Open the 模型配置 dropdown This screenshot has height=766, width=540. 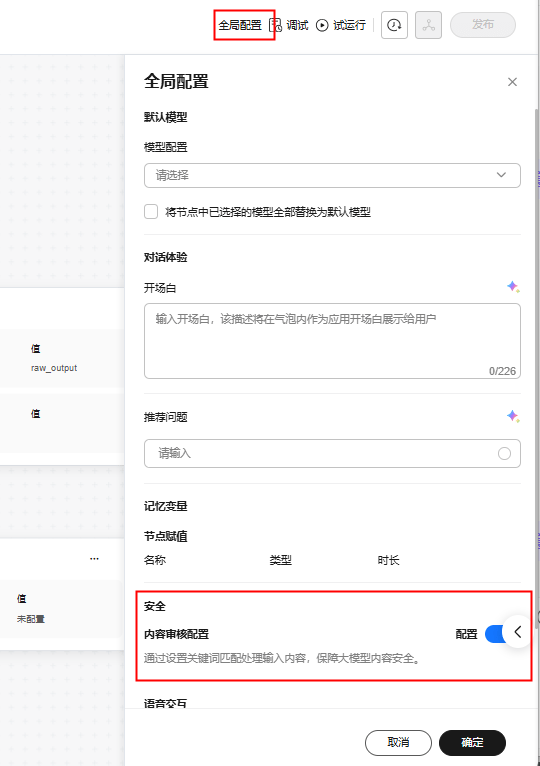[x=332, y=175]
